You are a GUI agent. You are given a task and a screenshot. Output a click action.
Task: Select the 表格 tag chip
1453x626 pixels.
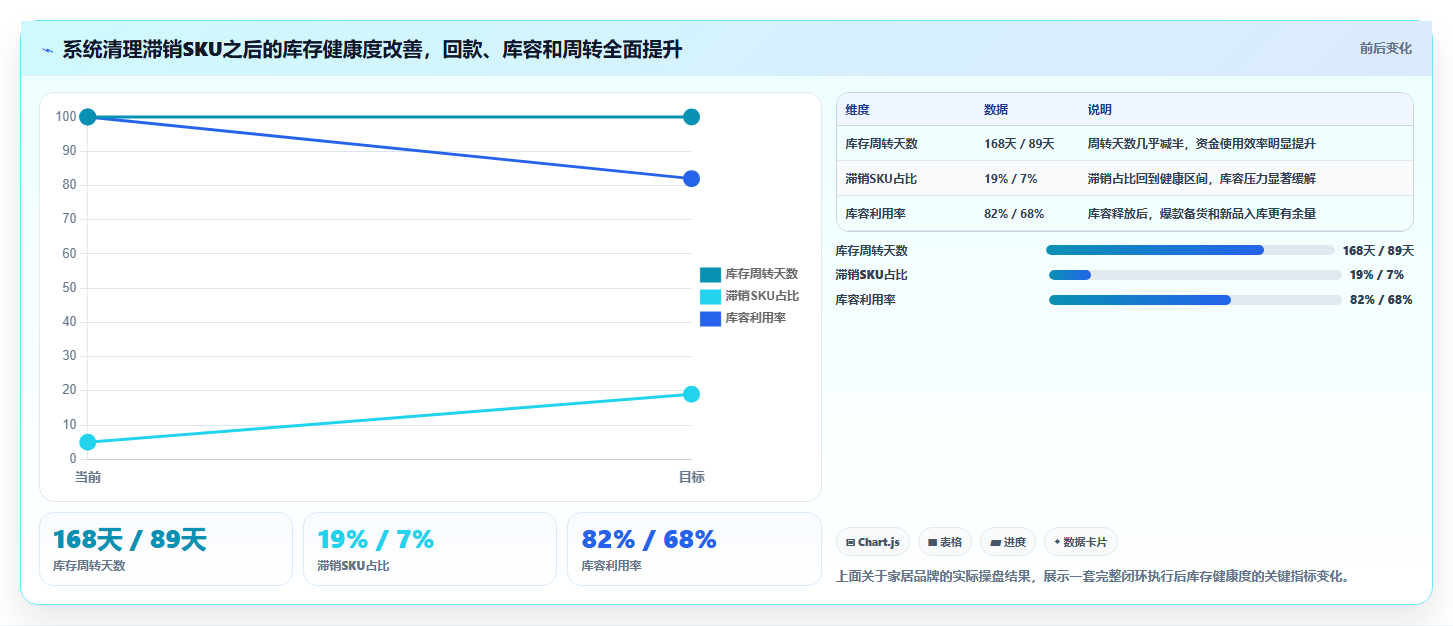pyautogui.click(x=944, y=542)
